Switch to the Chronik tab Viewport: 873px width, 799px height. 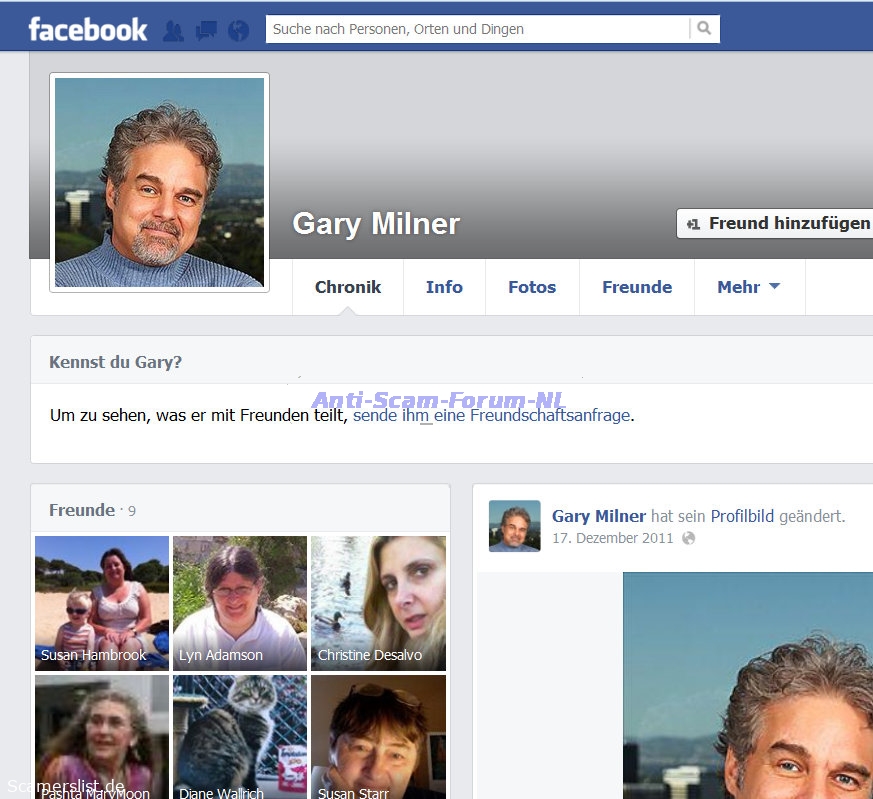point(348,287)
